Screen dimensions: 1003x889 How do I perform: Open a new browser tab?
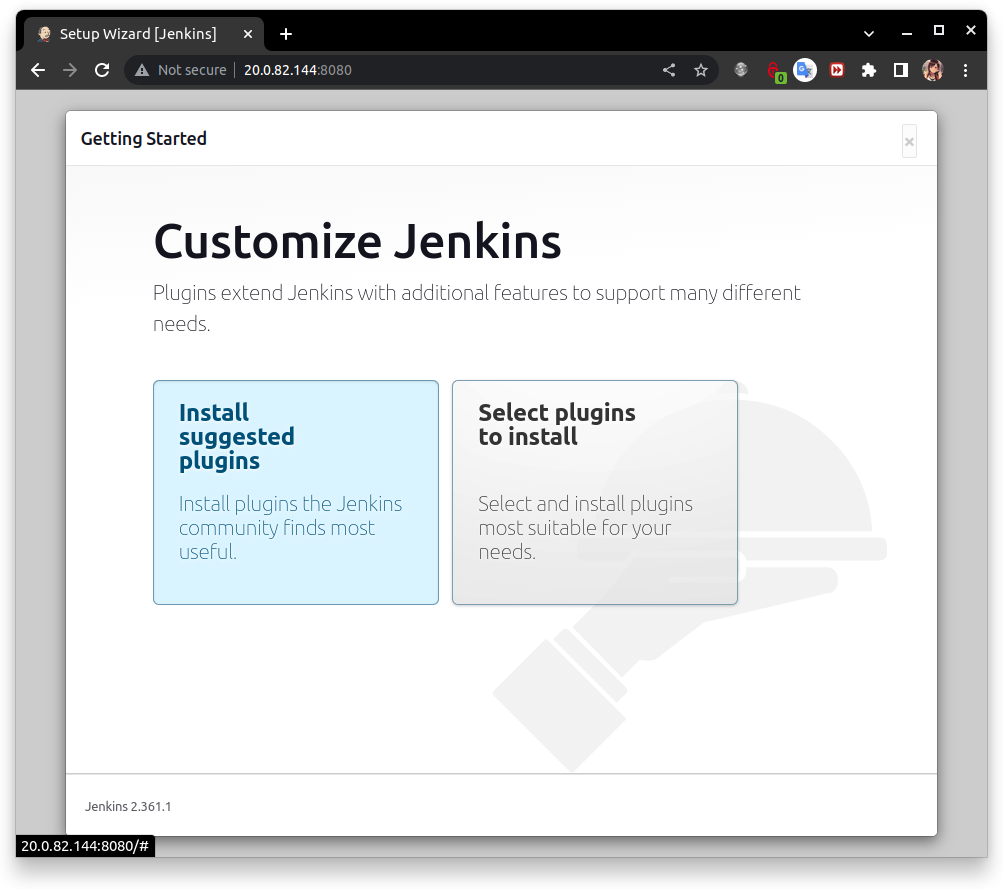click(x=285, y=33)
